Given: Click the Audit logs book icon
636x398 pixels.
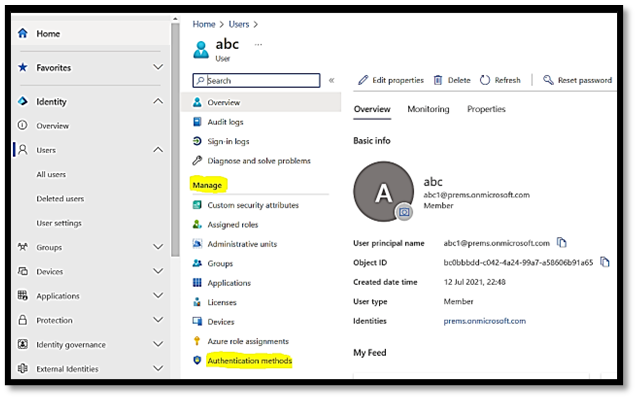Looking at the screenshot, I should coord(197,122).
